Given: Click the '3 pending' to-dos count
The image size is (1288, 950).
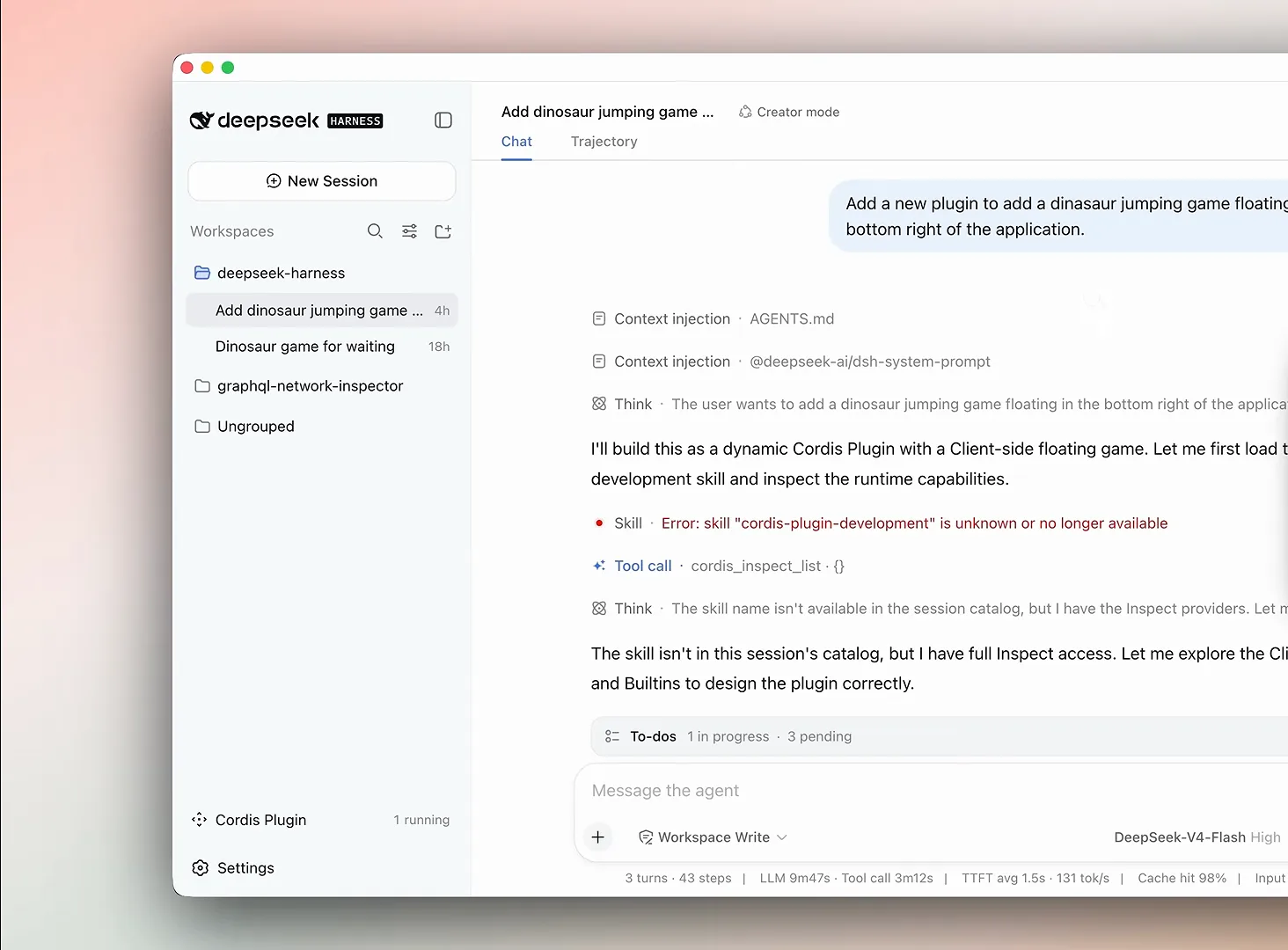Looking at the screenshot, I should [x=819, y=736].
